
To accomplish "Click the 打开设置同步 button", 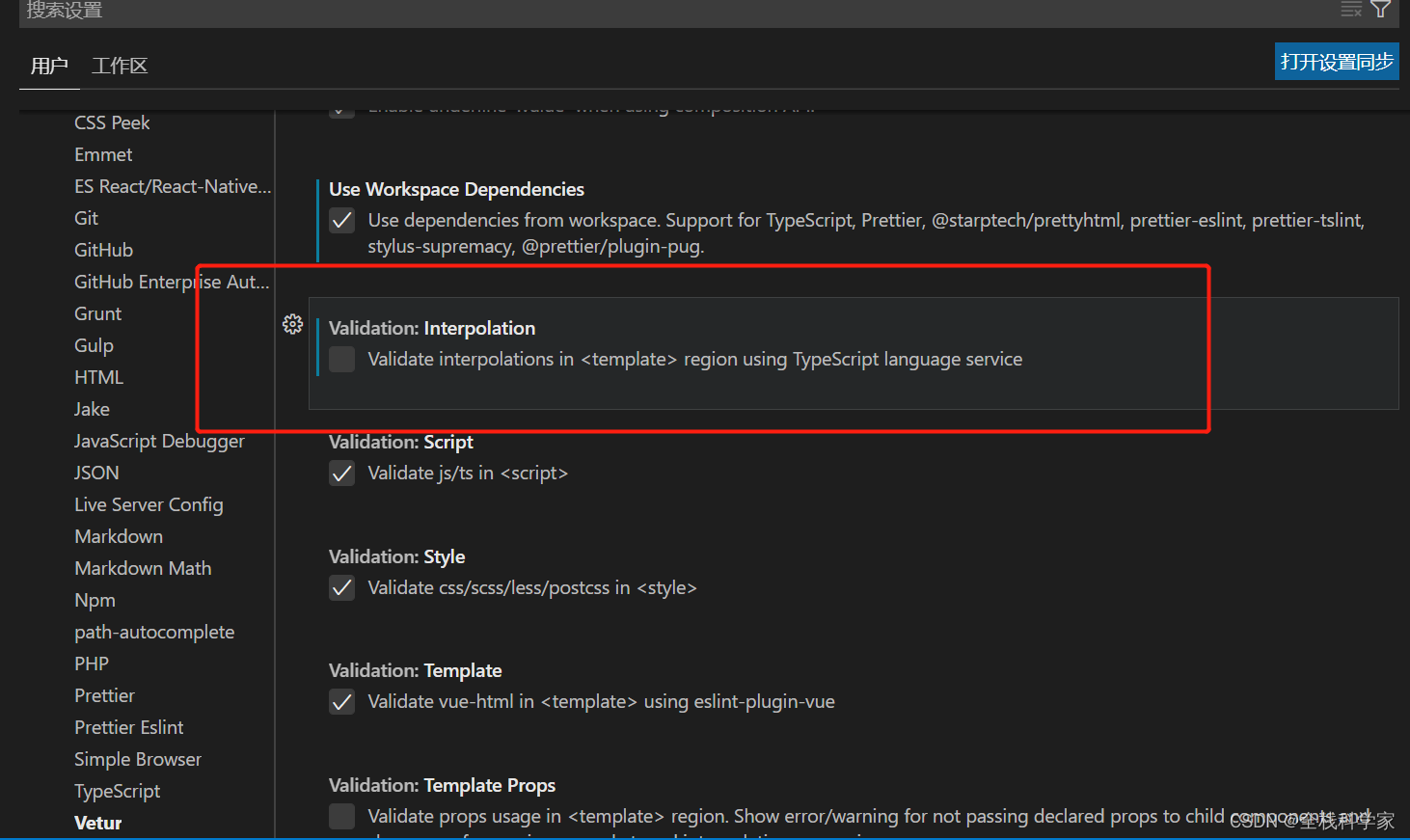I will coord(1337,62).
